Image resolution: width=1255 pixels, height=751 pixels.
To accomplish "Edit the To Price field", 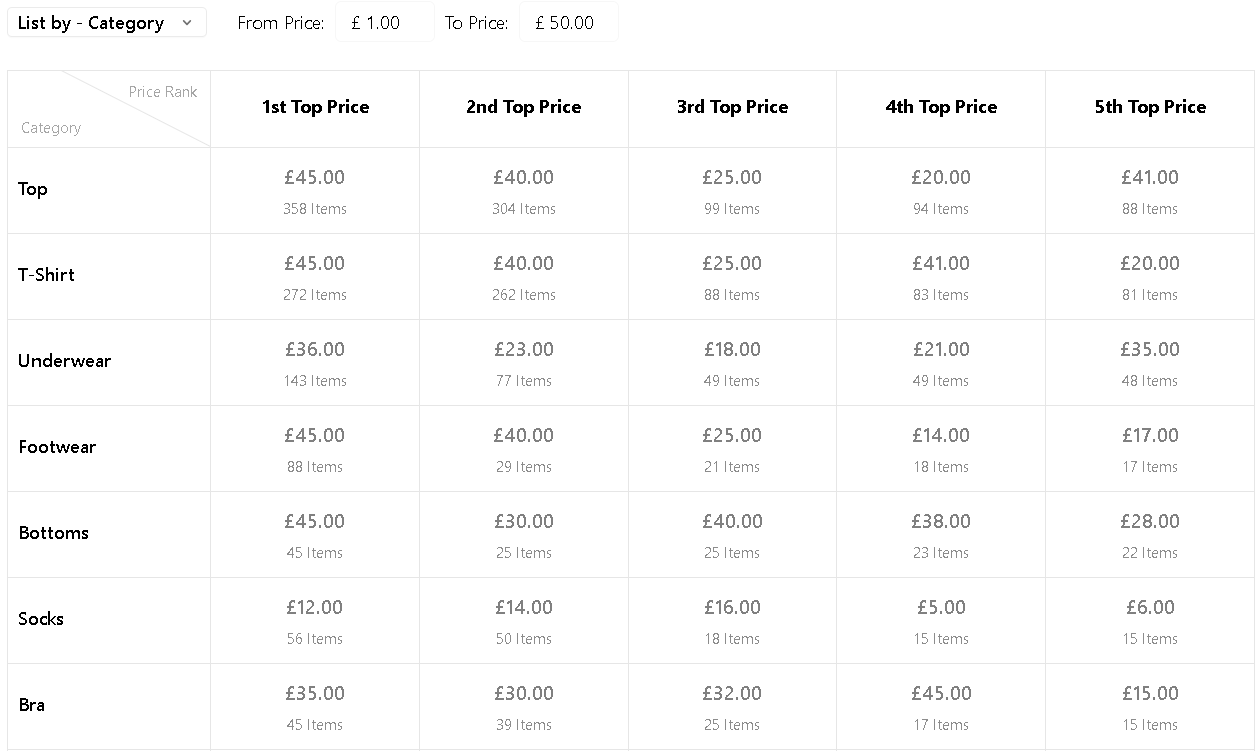I will tap(568, 23).
